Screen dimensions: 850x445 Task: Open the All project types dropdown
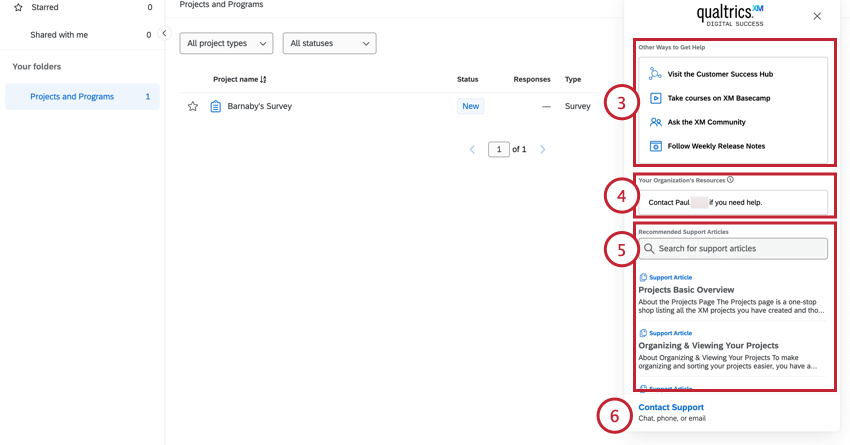coord(226,43)
